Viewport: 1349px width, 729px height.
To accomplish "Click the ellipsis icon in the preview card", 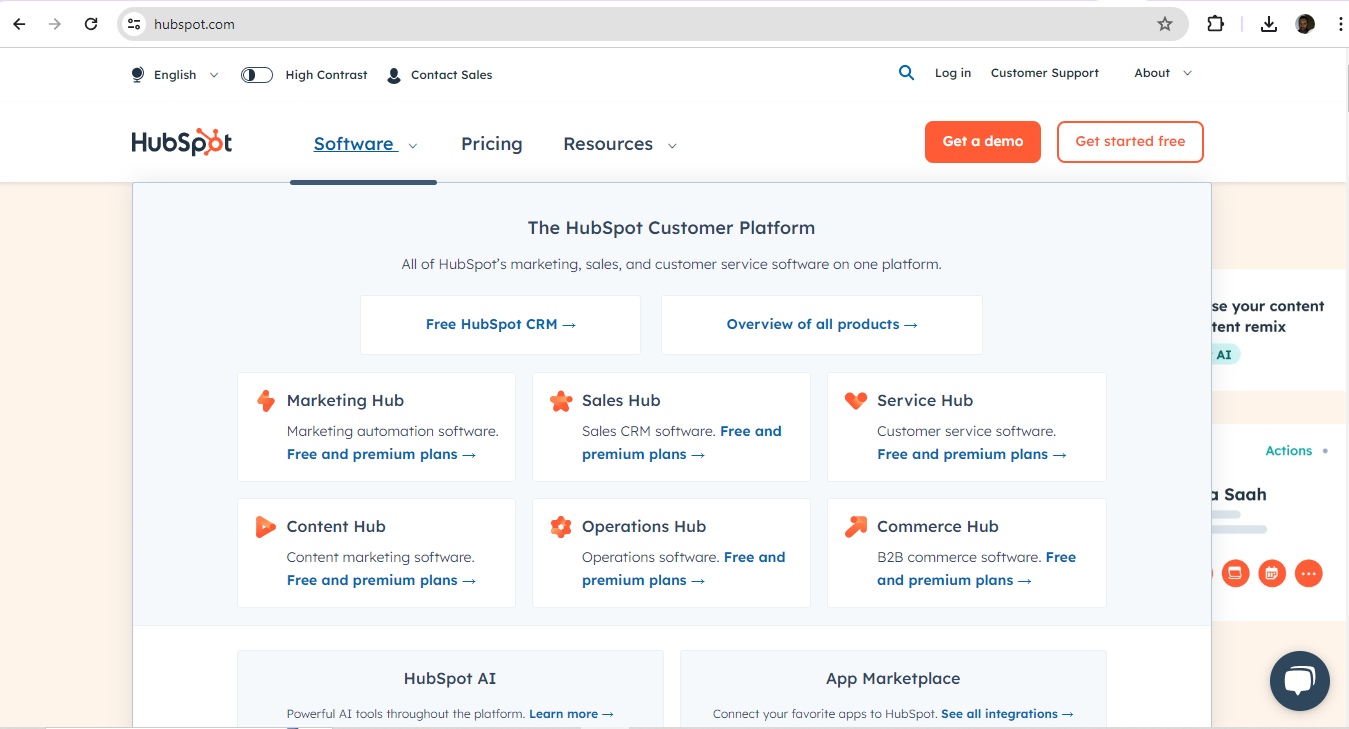I will click(1308, 573).
